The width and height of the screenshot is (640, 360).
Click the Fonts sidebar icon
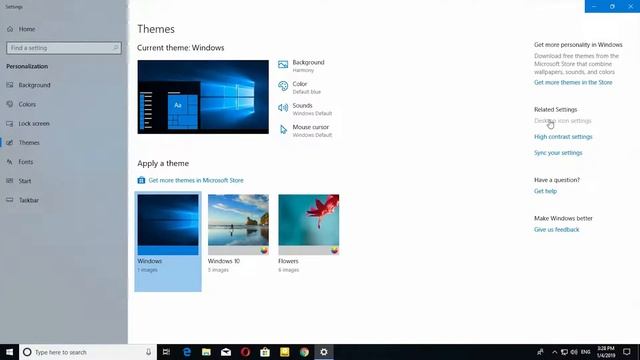[x=10, y=162]
